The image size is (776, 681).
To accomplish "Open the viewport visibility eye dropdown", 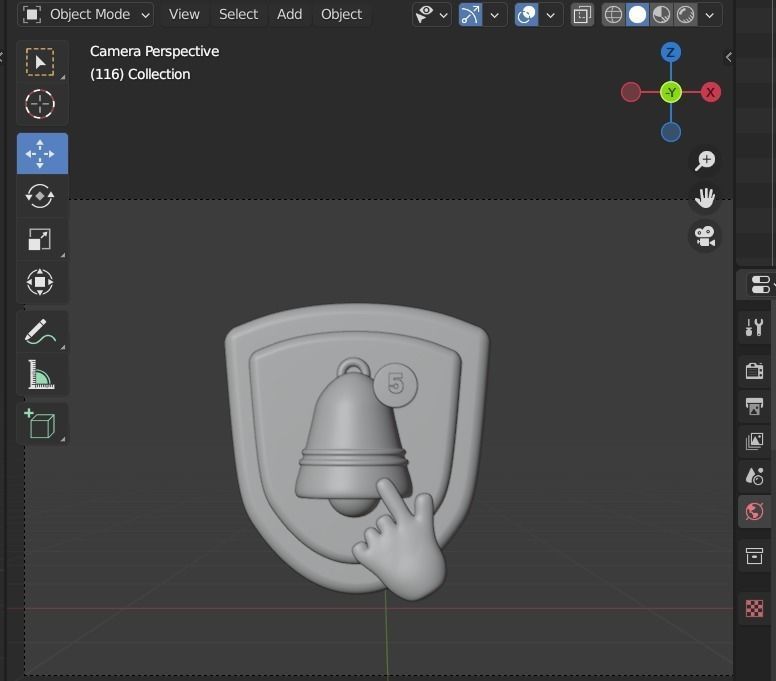I will tap(432, 15).
